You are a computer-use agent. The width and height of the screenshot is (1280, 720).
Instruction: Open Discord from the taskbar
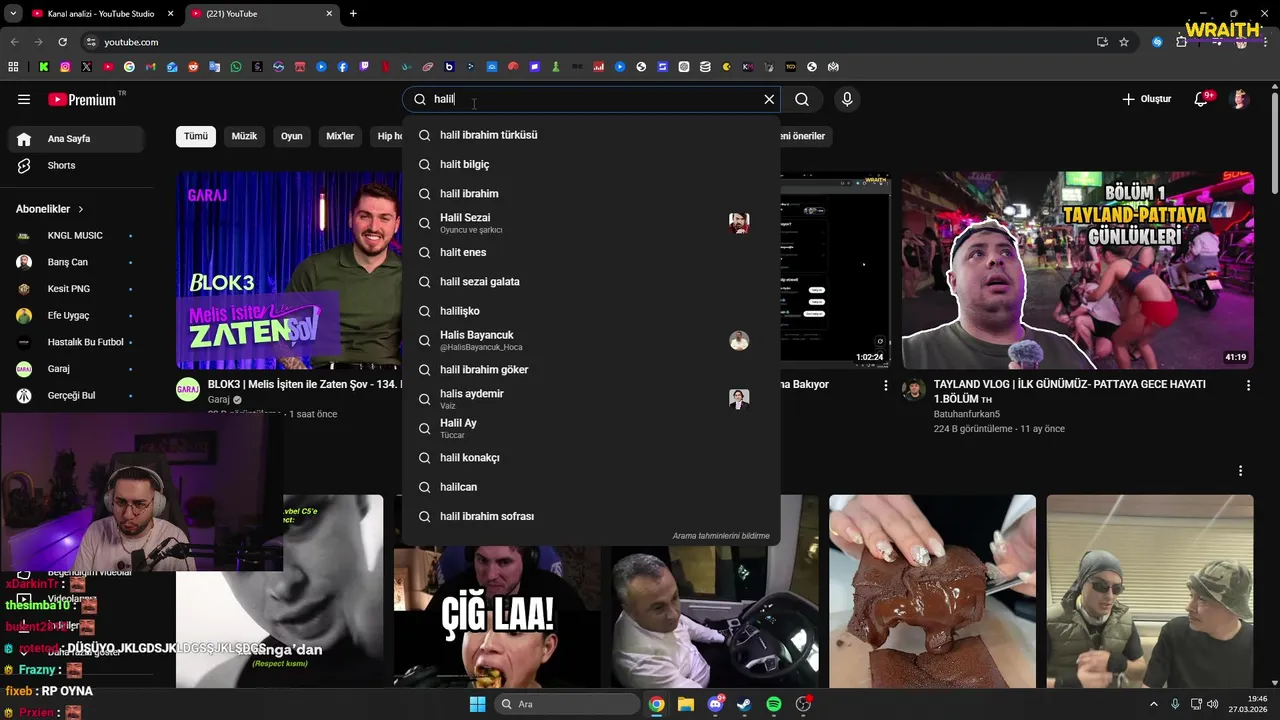click(x=715, y=704)
